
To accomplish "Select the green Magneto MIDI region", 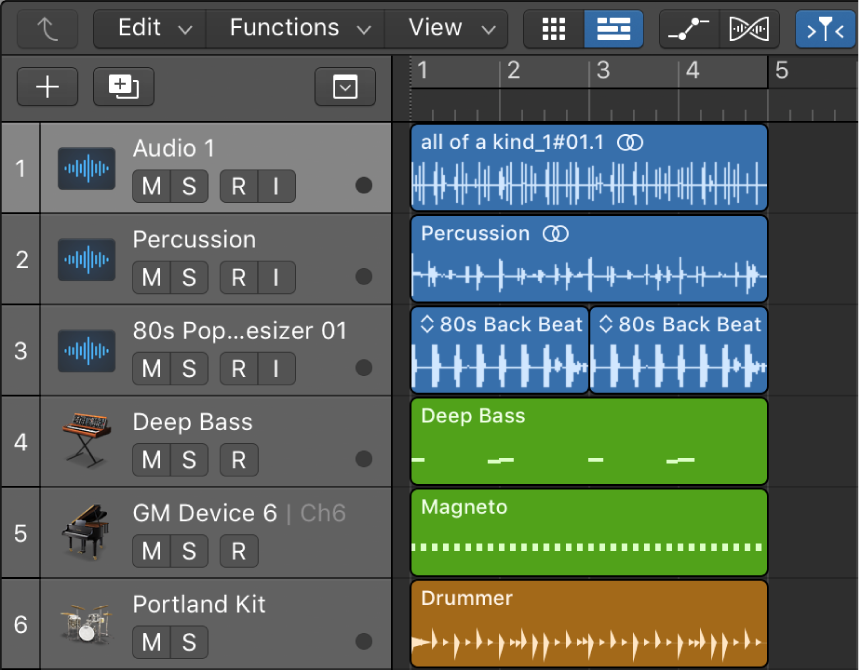I will [x=589, y=532].
